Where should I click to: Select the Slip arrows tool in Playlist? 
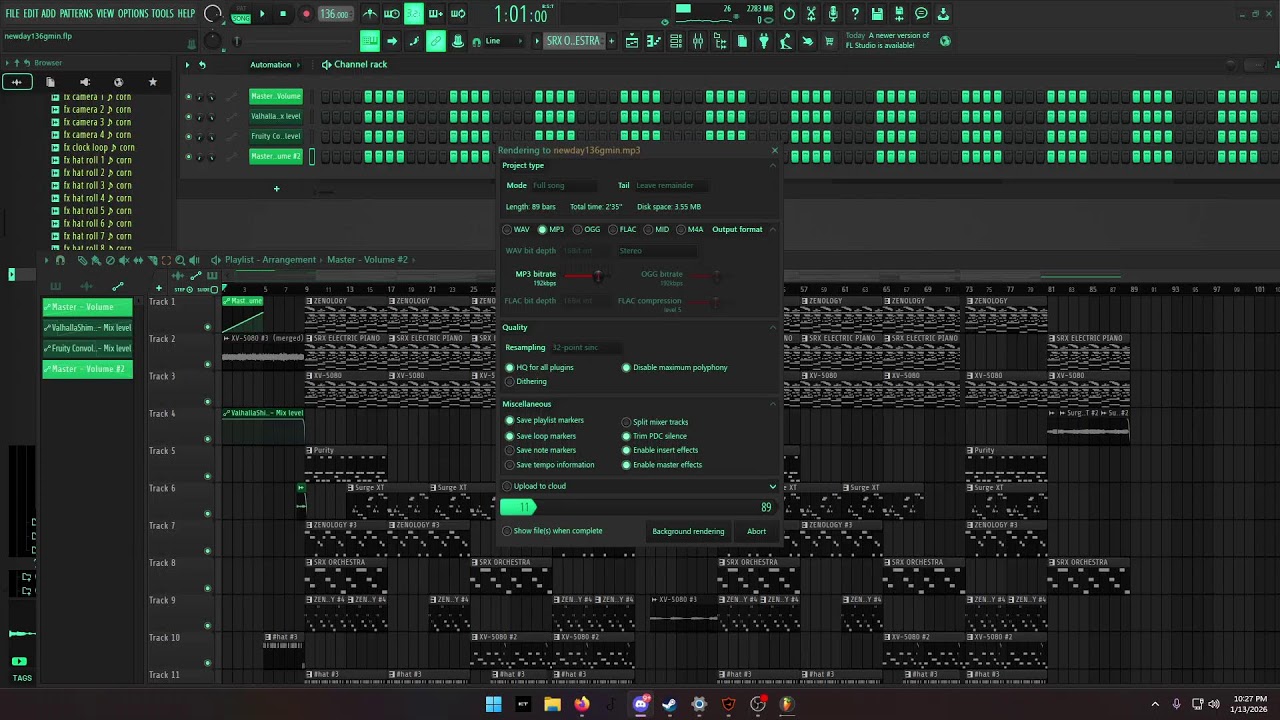click(138, 260)
